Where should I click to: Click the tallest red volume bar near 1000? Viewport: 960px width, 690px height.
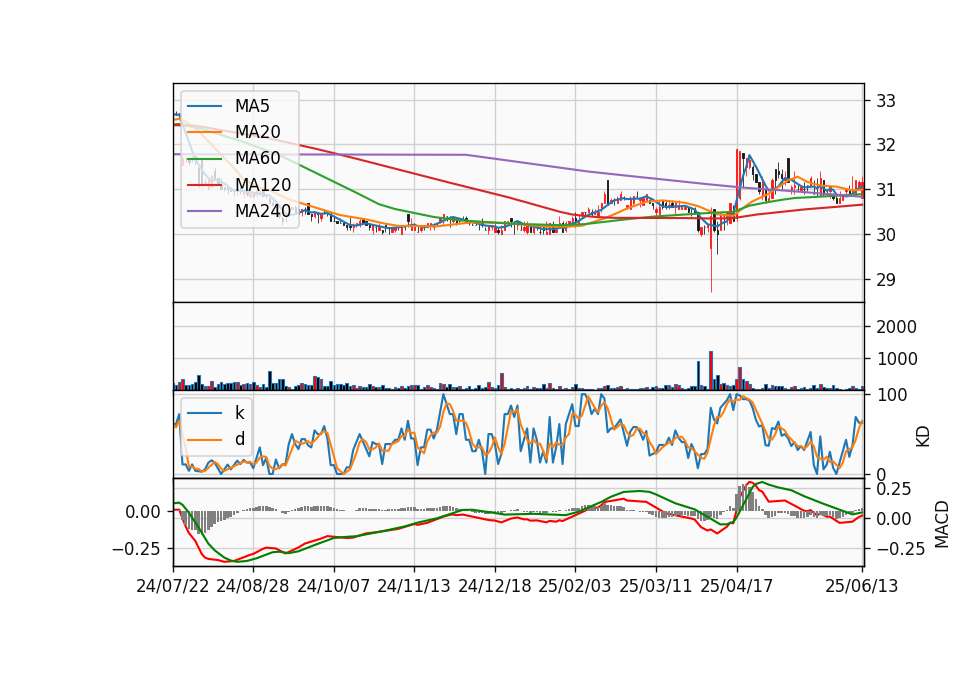click(x=711, y=370)
